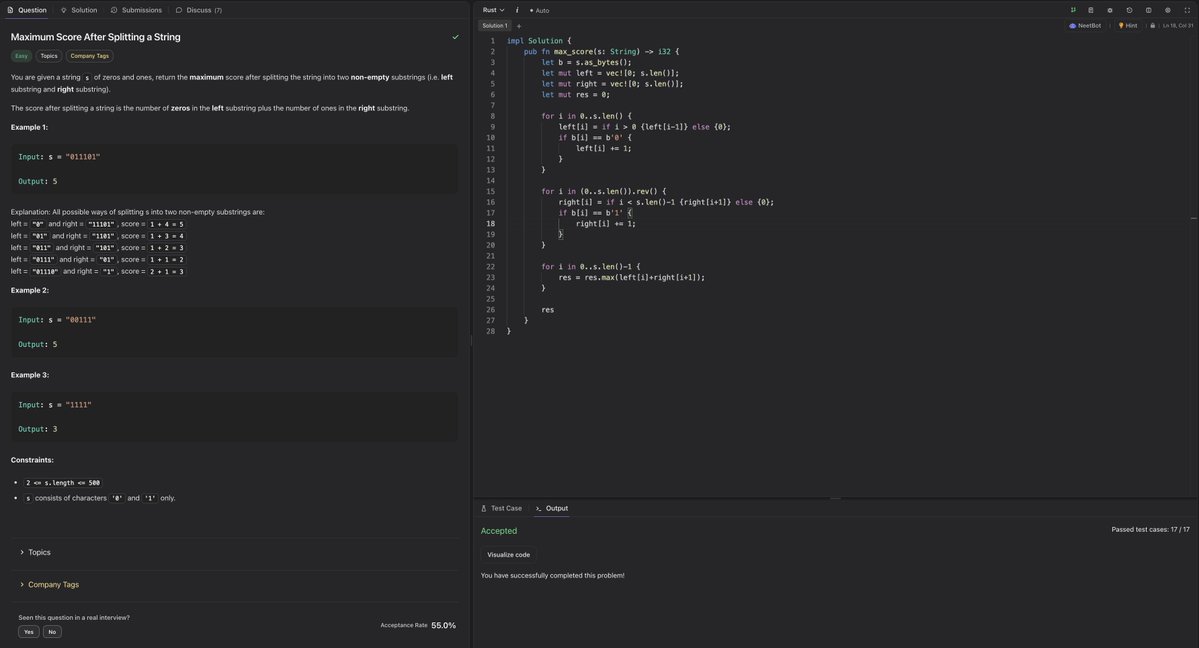This screenshot has height=648, width=1199.
Task: Add a new solution tab with plus
Action: click(518, 25)
